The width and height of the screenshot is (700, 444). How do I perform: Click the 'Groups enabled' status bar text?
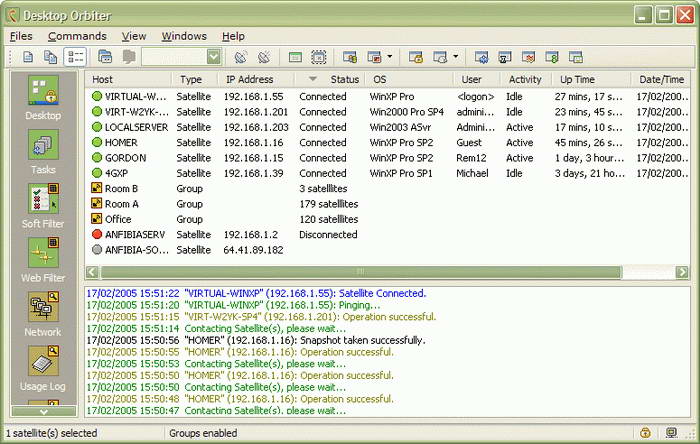pyautogui.click(x=203, y=433)
